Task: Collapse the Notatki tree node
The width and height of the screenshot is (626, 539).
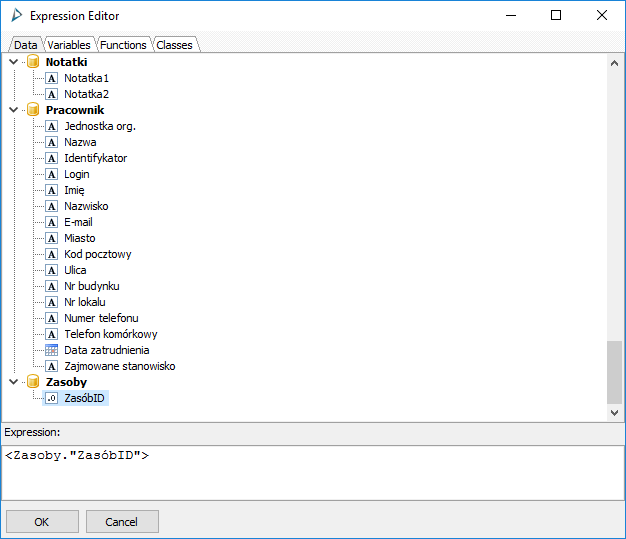Action: tap(13, 62)
